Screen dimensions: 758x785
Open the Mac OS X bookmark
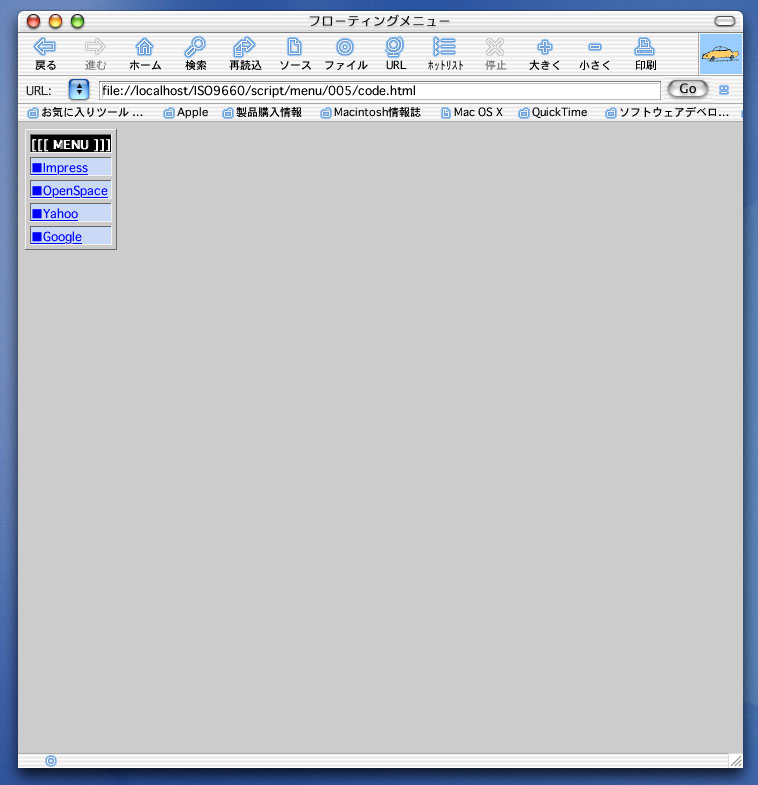[x=472, y=113]
